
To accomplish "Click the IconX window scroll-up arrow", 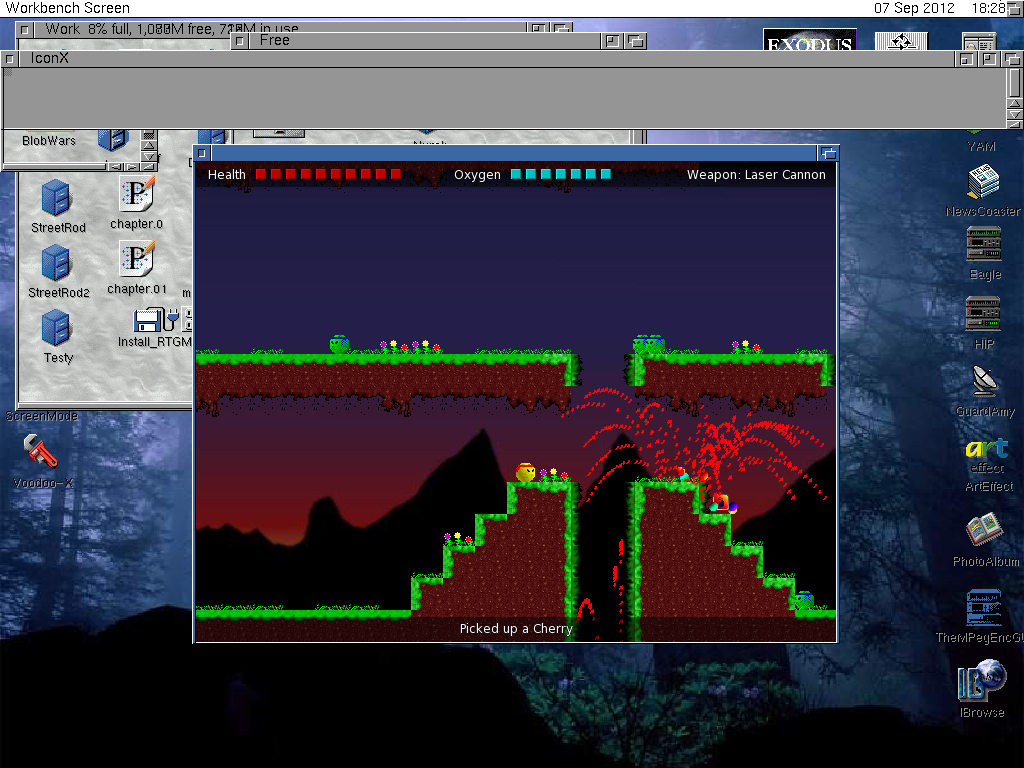I will tap(1014, 104).
